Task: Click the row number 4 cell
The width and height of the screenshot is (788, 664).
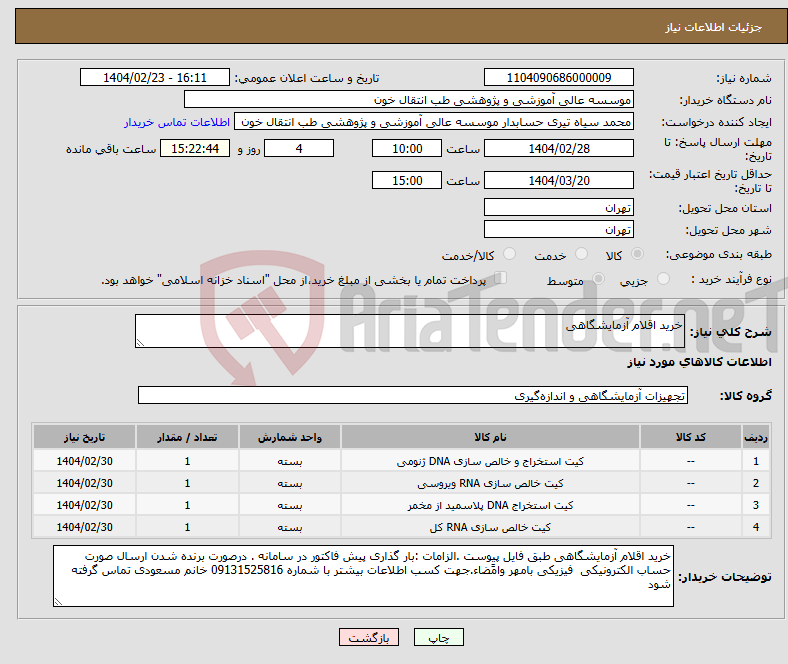Action: [x=755, y=527]
